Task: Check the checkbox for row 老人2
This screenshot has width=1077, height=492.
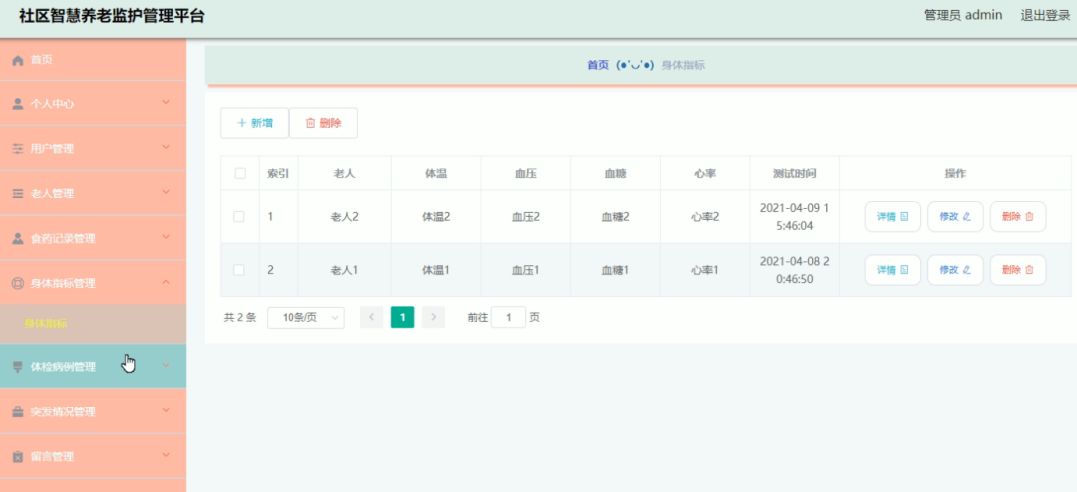Action: [239, 216]
